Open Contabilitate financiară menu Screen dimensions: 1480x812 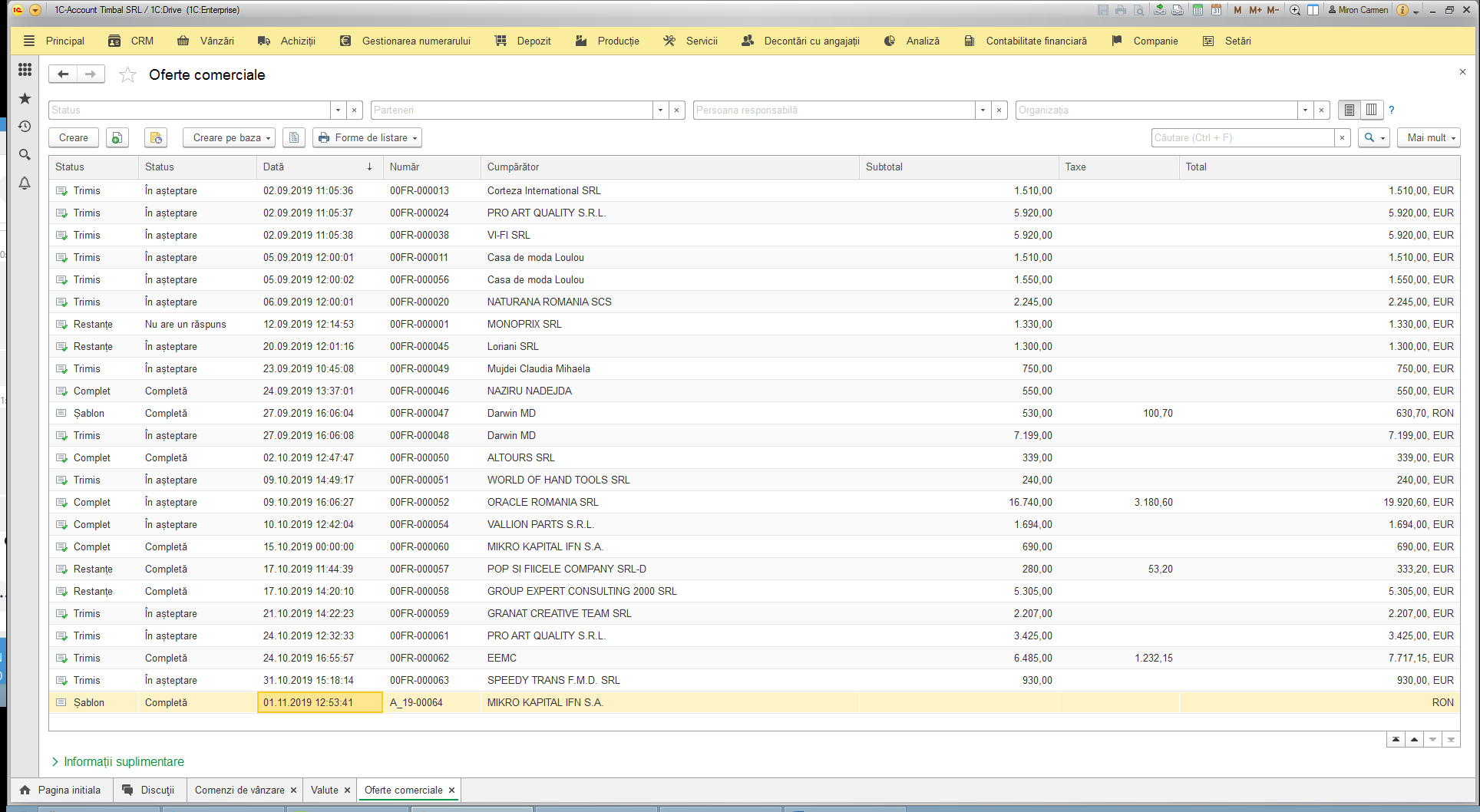pyautogui.click(x=1026, y=41)
